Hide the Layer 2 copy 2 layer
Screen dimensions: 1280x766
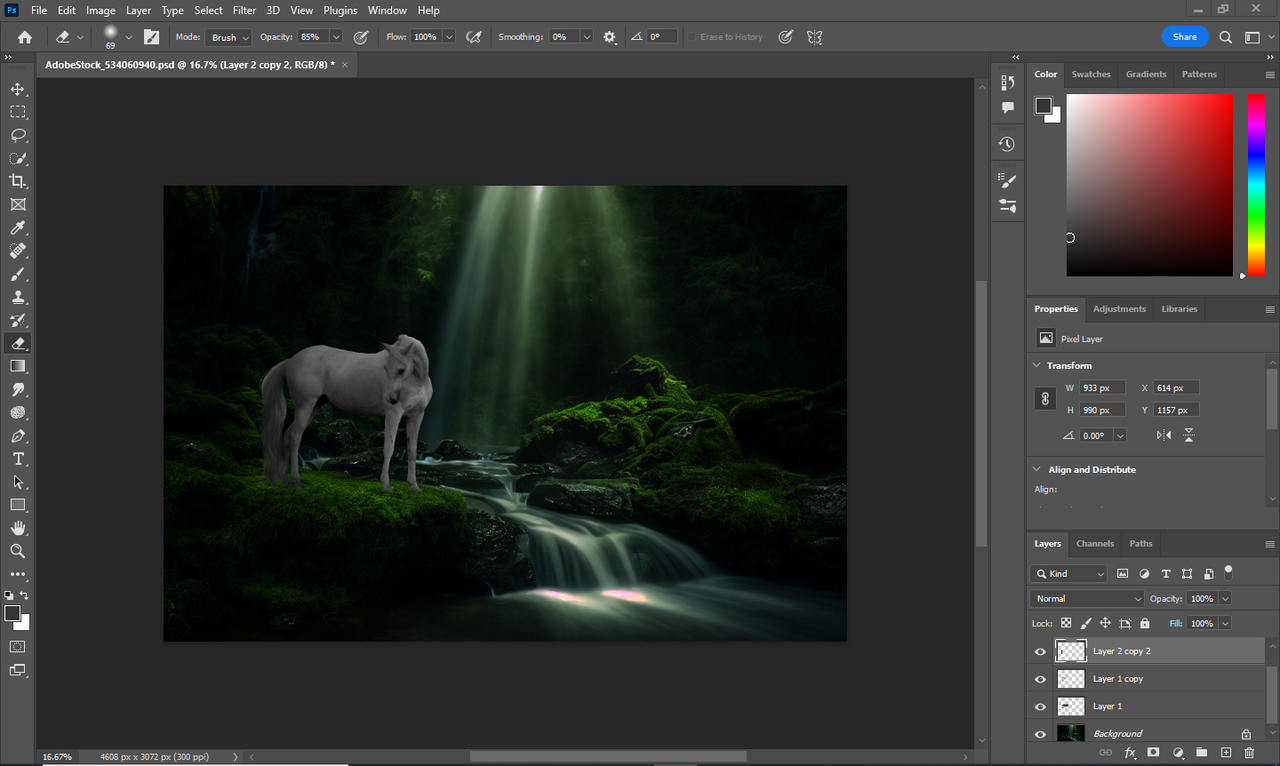pos(1040,652)
